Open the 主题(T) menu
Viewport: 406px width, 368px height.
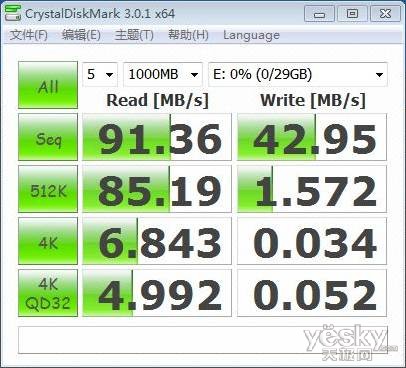tap(134, 35)
